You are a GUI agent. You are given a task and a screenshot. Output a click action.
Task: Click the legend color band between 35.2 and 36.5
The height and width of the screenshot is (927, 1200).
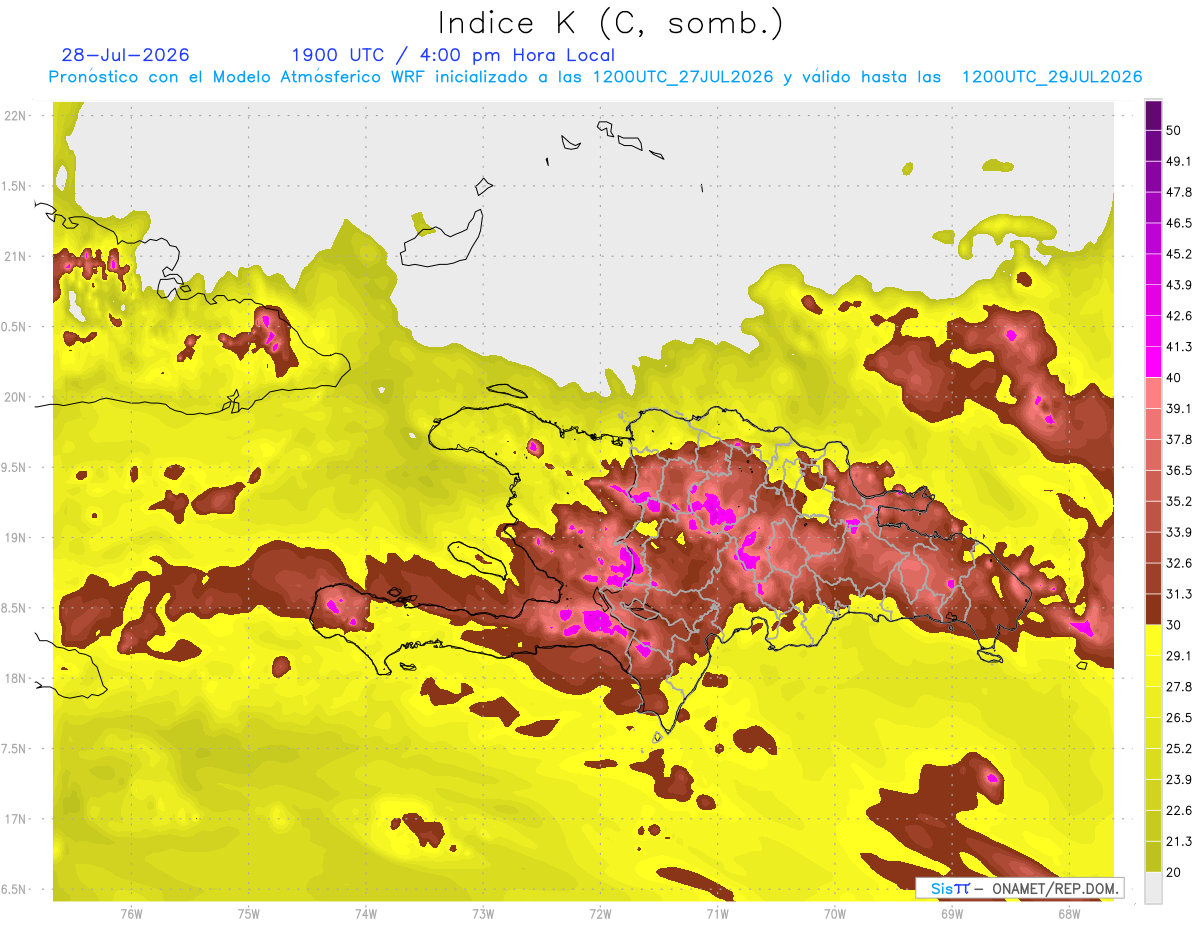pos(1154,486)
